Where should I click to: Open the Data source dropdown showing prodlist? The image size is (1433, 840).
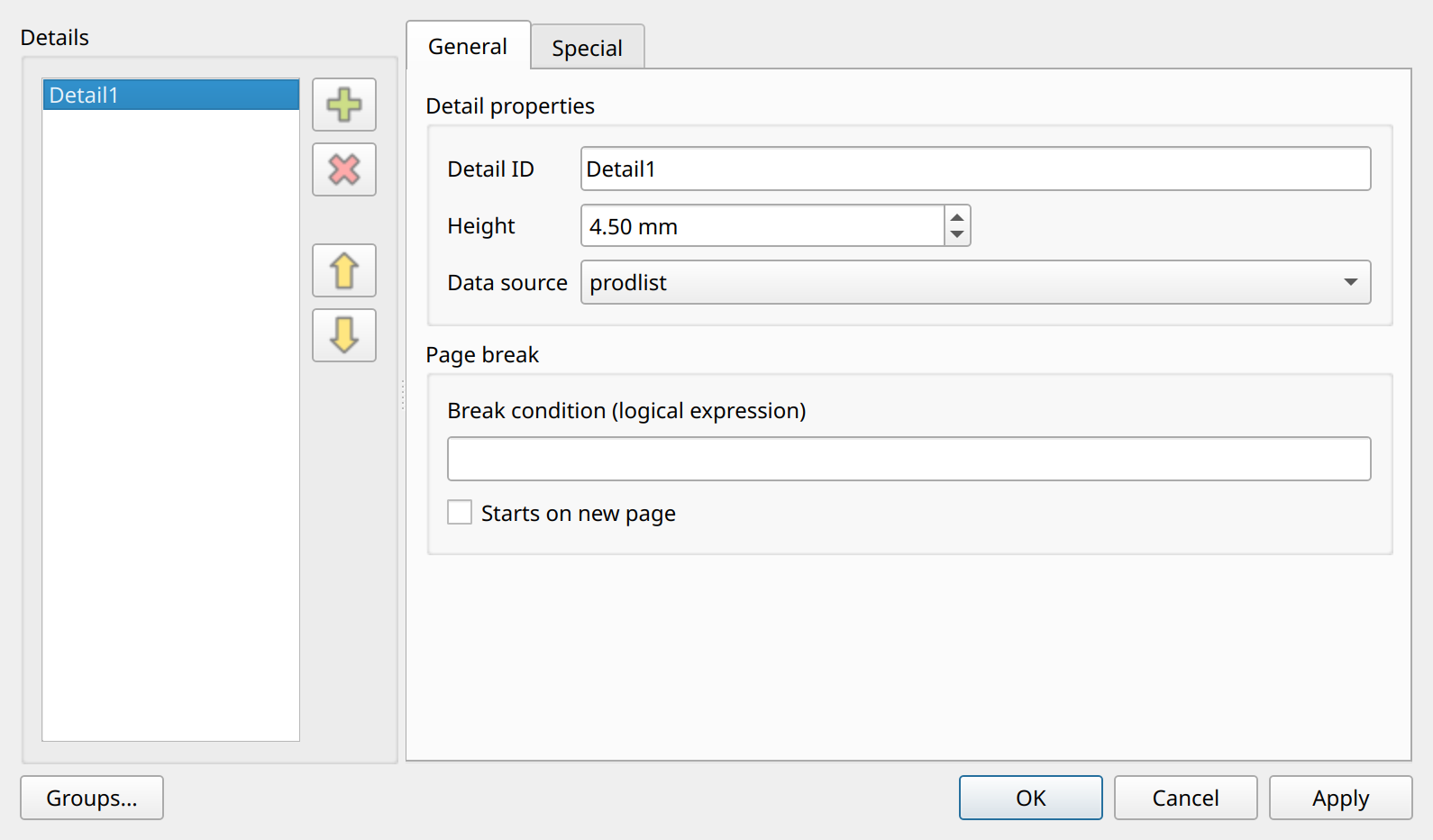click(975, 282)
